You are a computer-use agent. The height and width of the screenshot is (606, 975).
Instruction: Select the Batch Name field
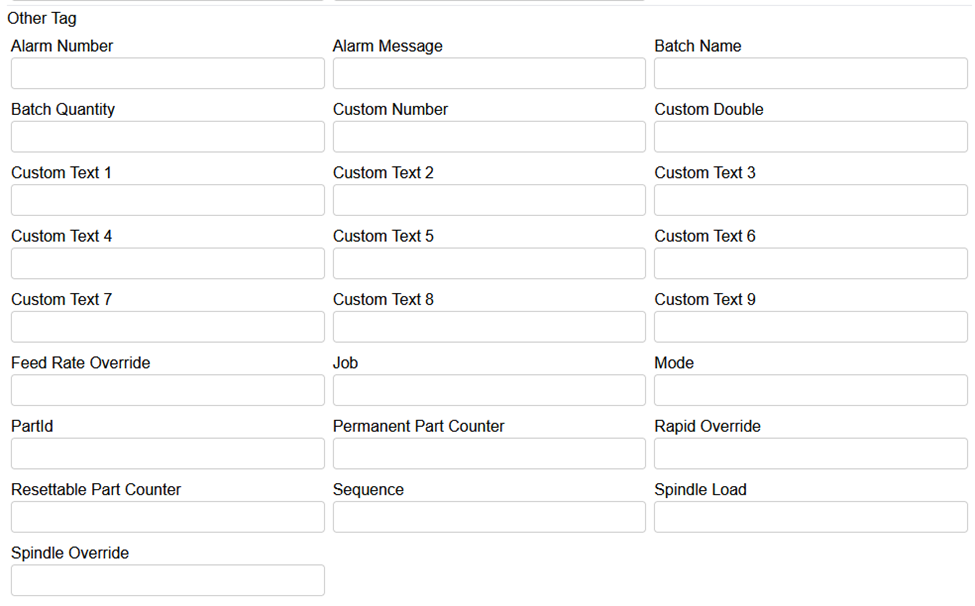810,73
